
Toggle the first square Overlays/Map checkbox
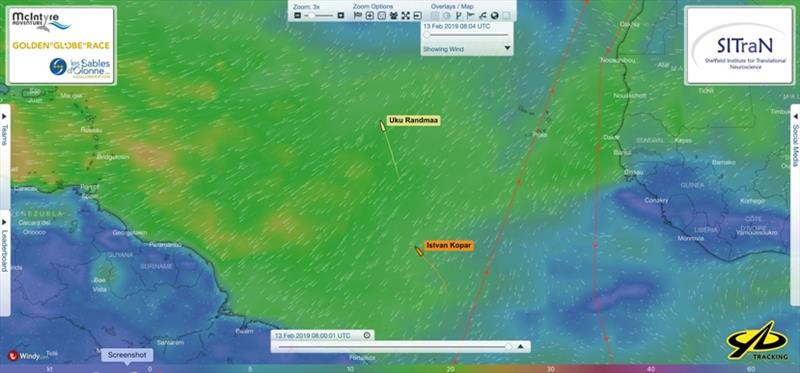[x=435, y=15]
